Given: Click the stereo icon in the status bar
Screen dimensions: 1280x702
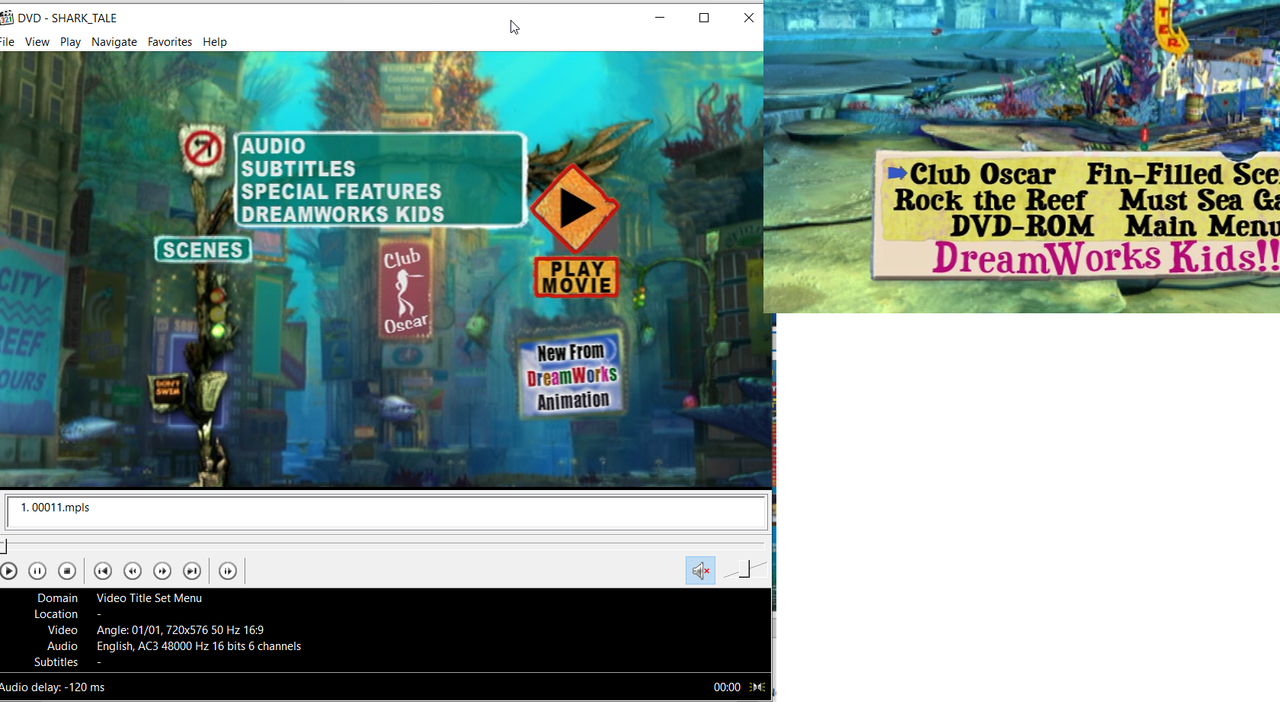Looking at the screenshot, I should 758,687.
